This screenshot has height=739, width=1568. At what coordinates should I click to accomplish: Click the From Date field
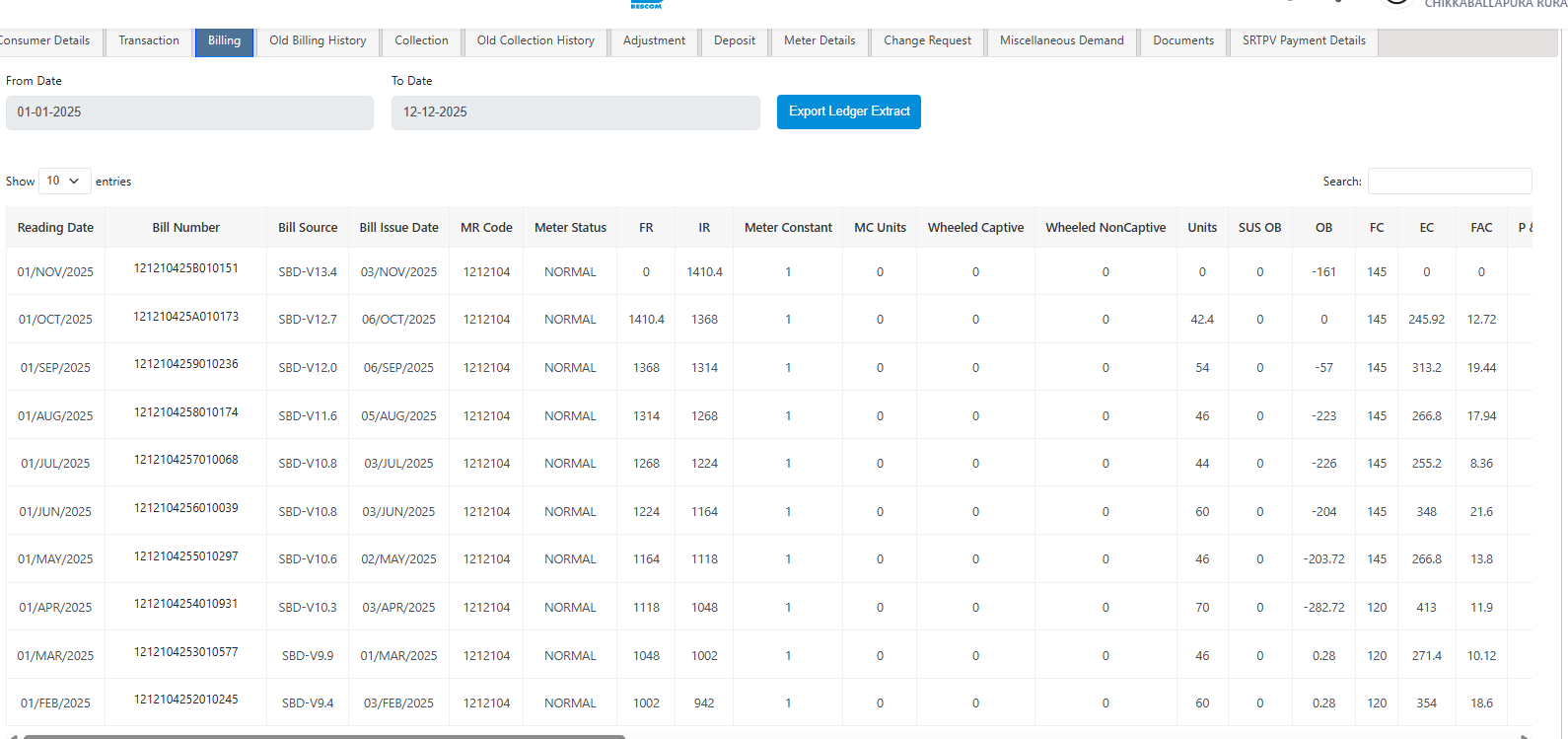(x=189, y=112)
